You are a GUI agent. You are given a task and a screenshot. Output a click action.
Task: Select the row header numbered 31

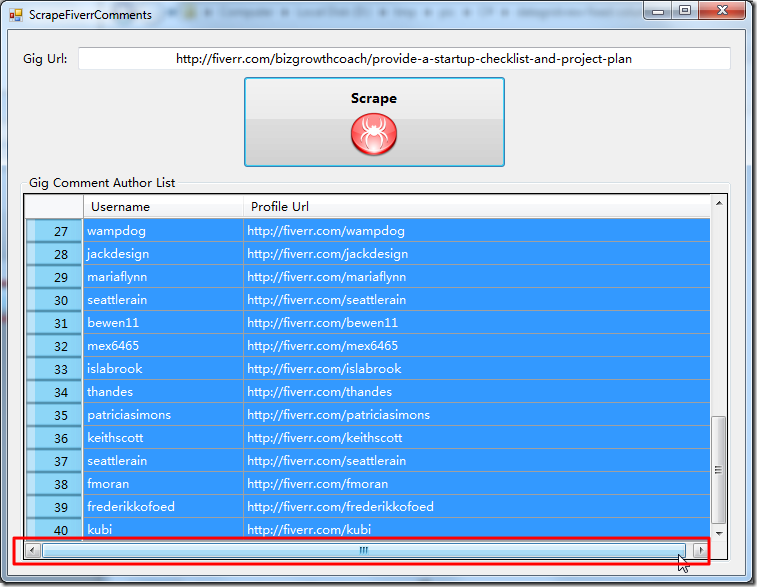tap(54, 323)
